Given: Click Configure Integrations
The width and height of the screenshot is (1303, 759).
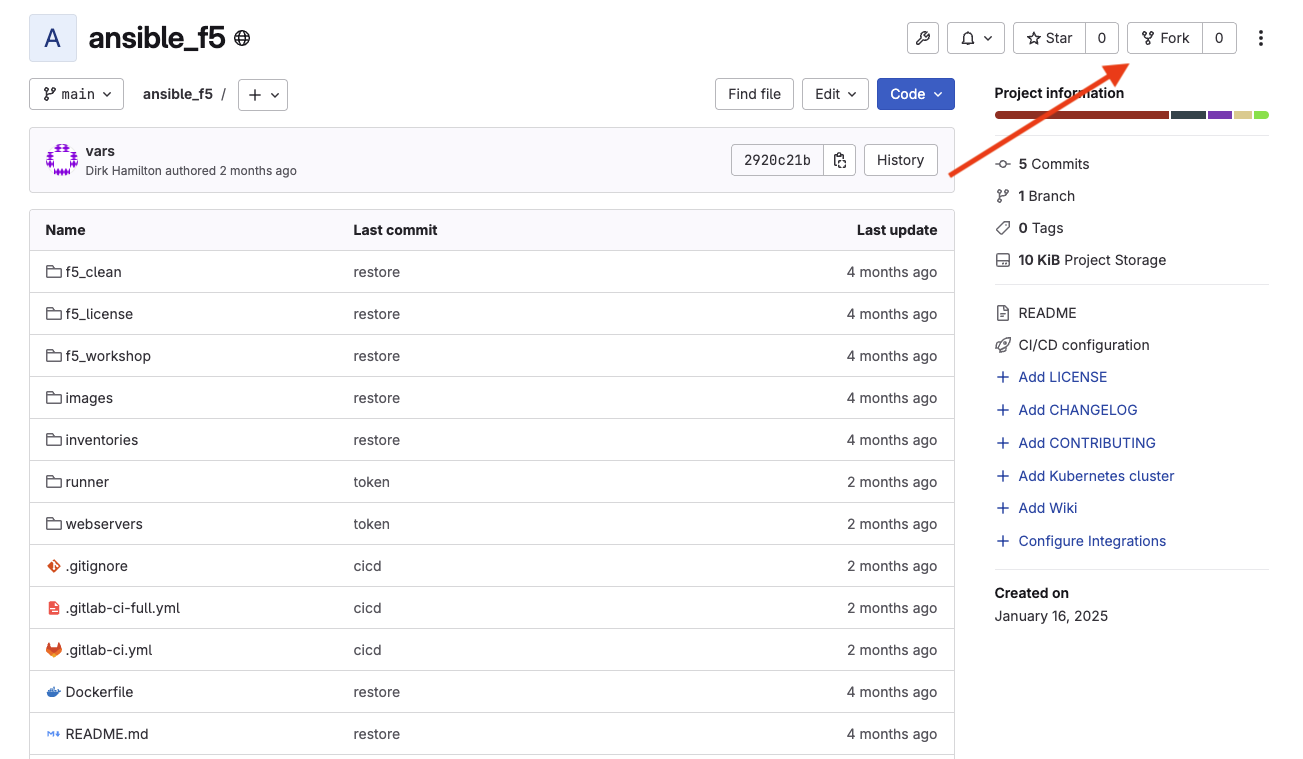Looking at the screenshot, I should [1092, 541].
